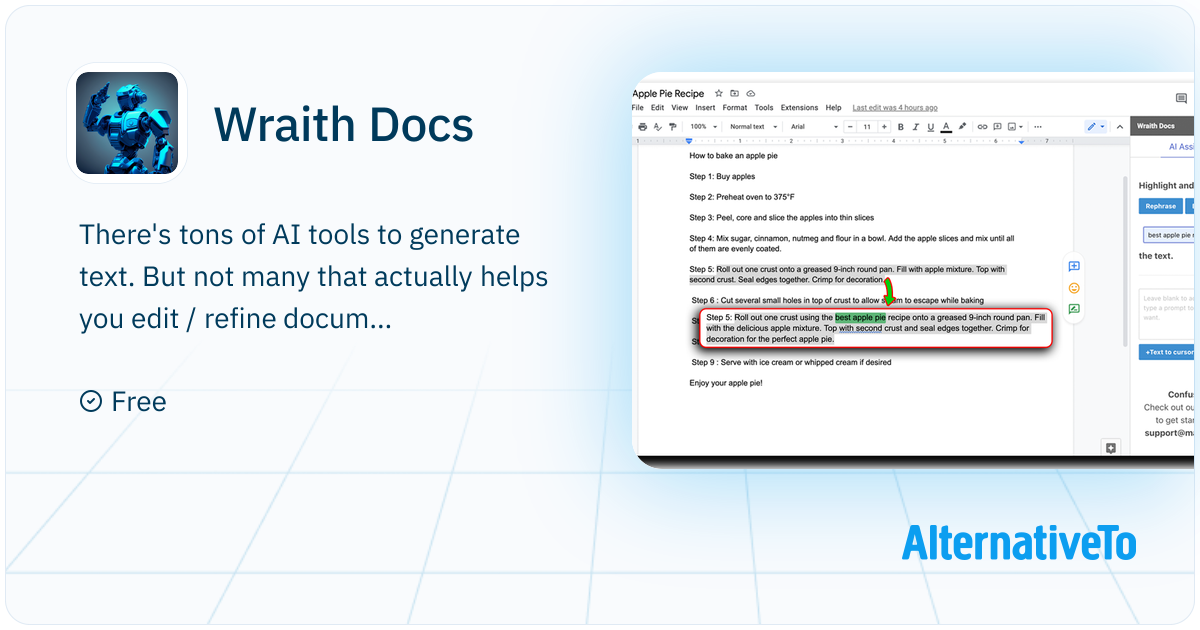Decrease the font size with minus
The width and height of the screenshot is (1200, 630).
point(850,127)
